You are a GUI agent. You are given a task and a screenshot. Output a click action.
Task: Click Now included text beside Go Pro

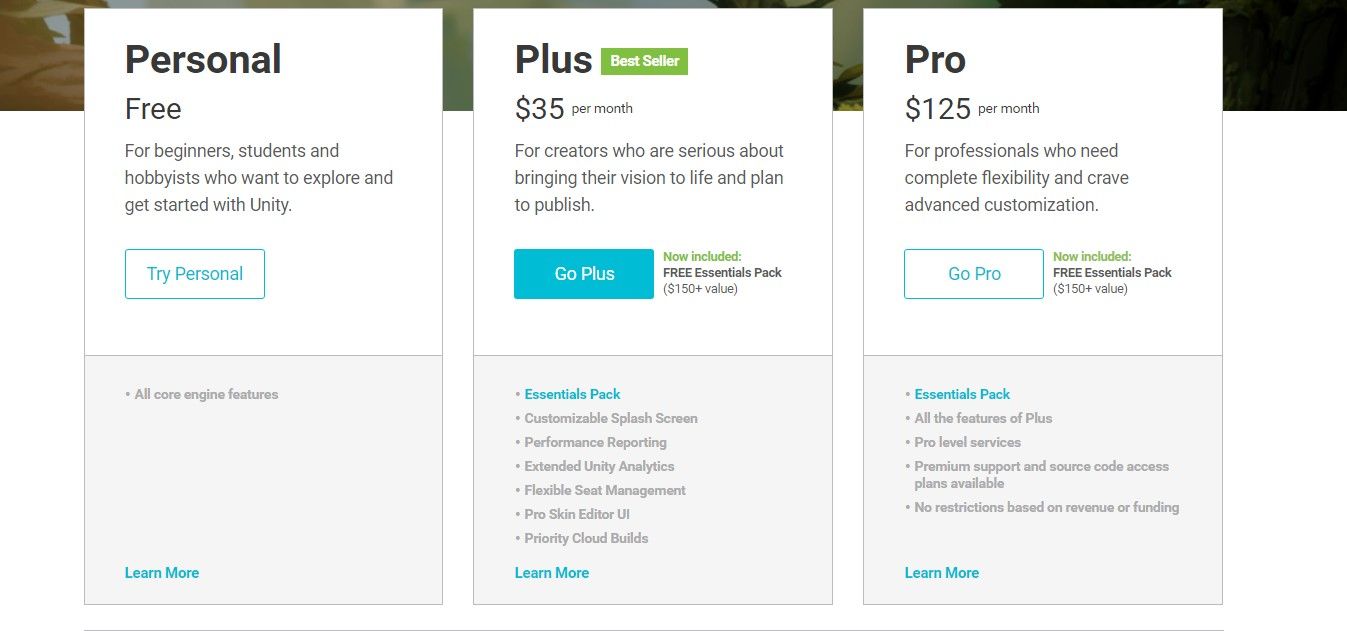(1092, 257)
